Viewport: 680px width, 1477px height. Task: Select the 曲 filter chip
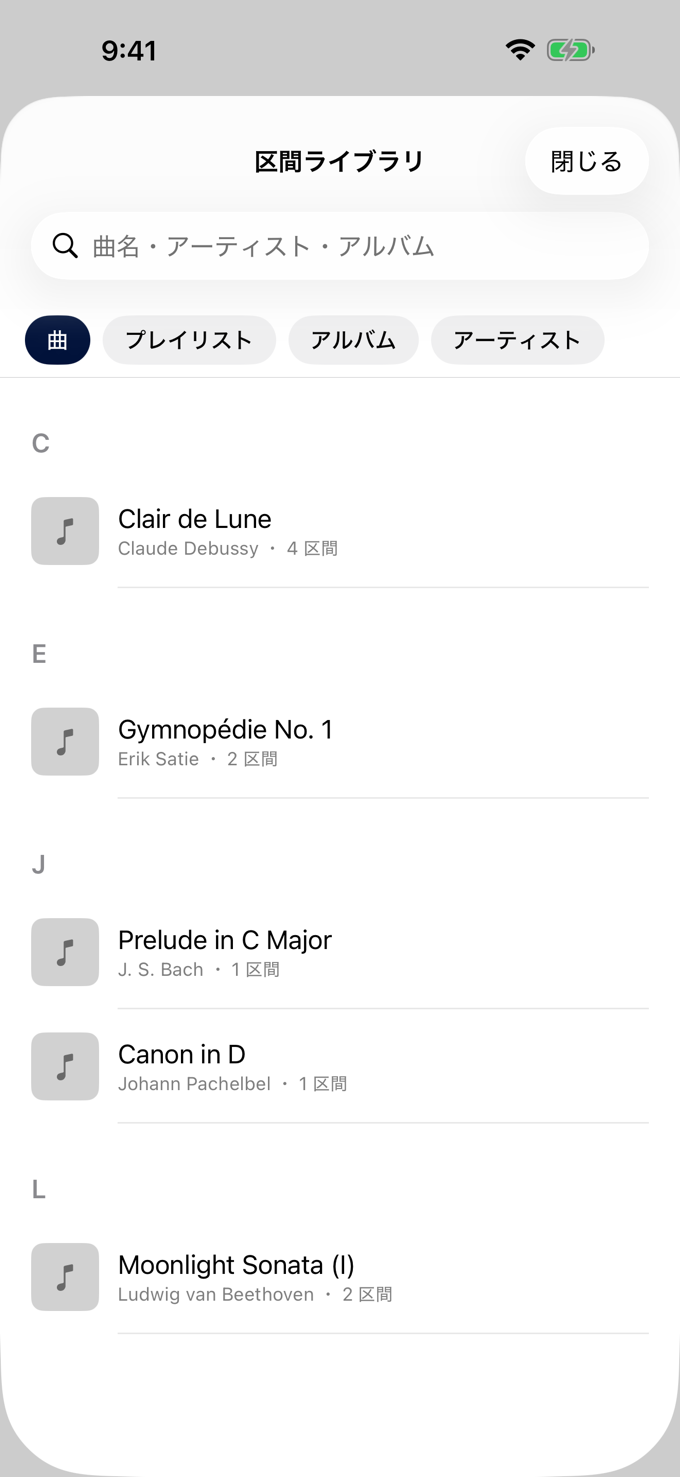[58, 340]
